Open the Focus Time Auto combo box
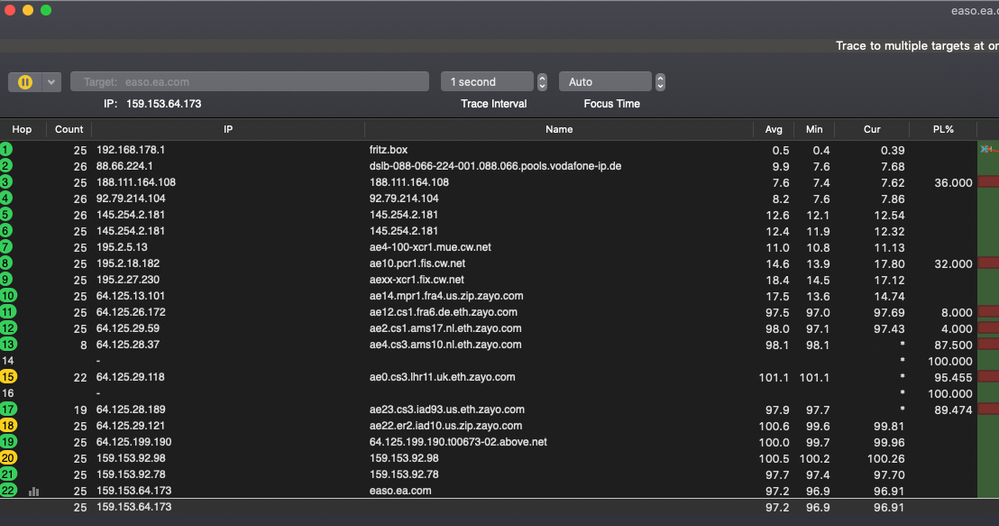This screenshot has height=526, width=999. point(605,82)
